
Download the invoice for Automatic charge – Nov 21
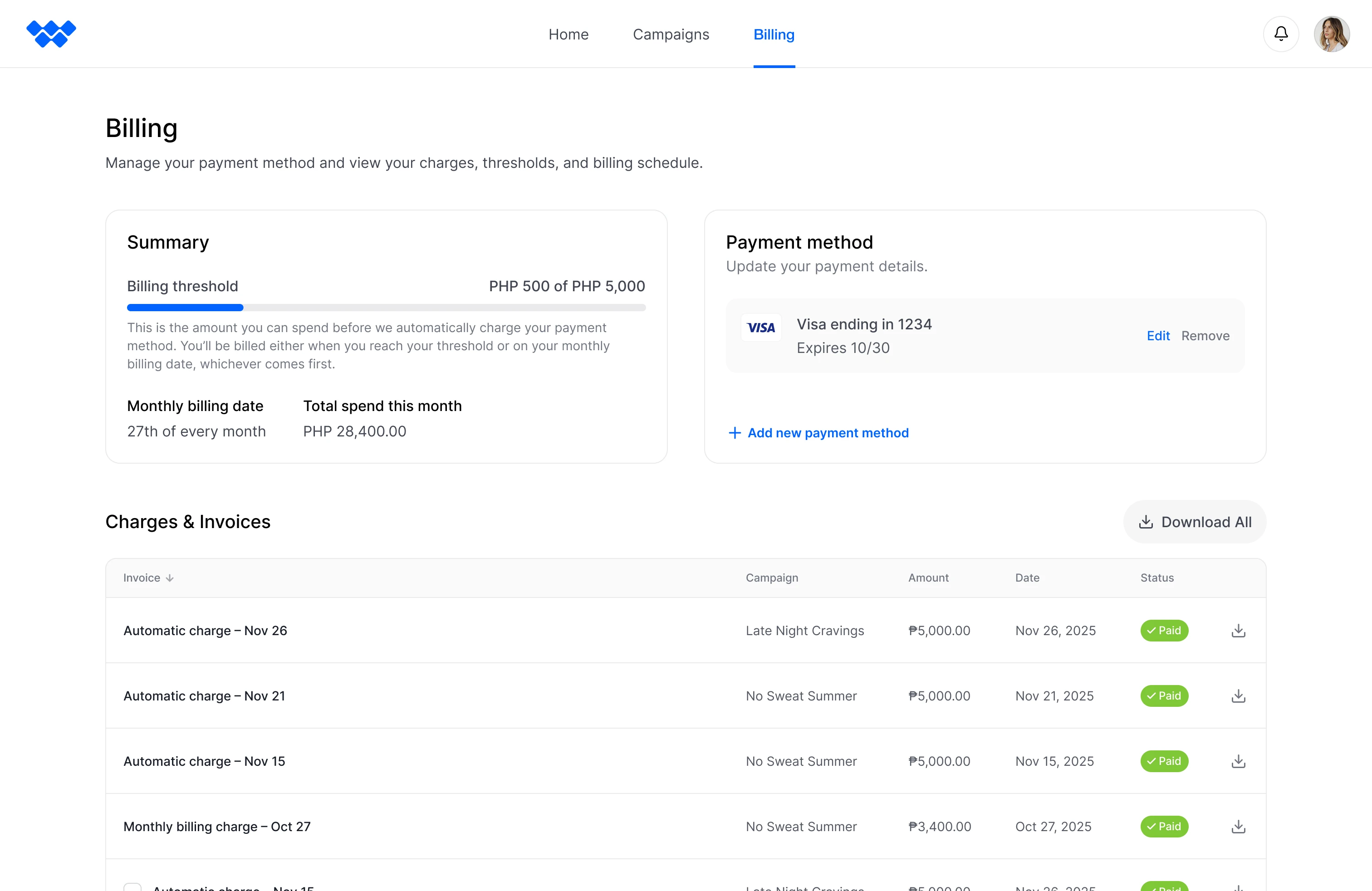click(x=1238, y=695)
